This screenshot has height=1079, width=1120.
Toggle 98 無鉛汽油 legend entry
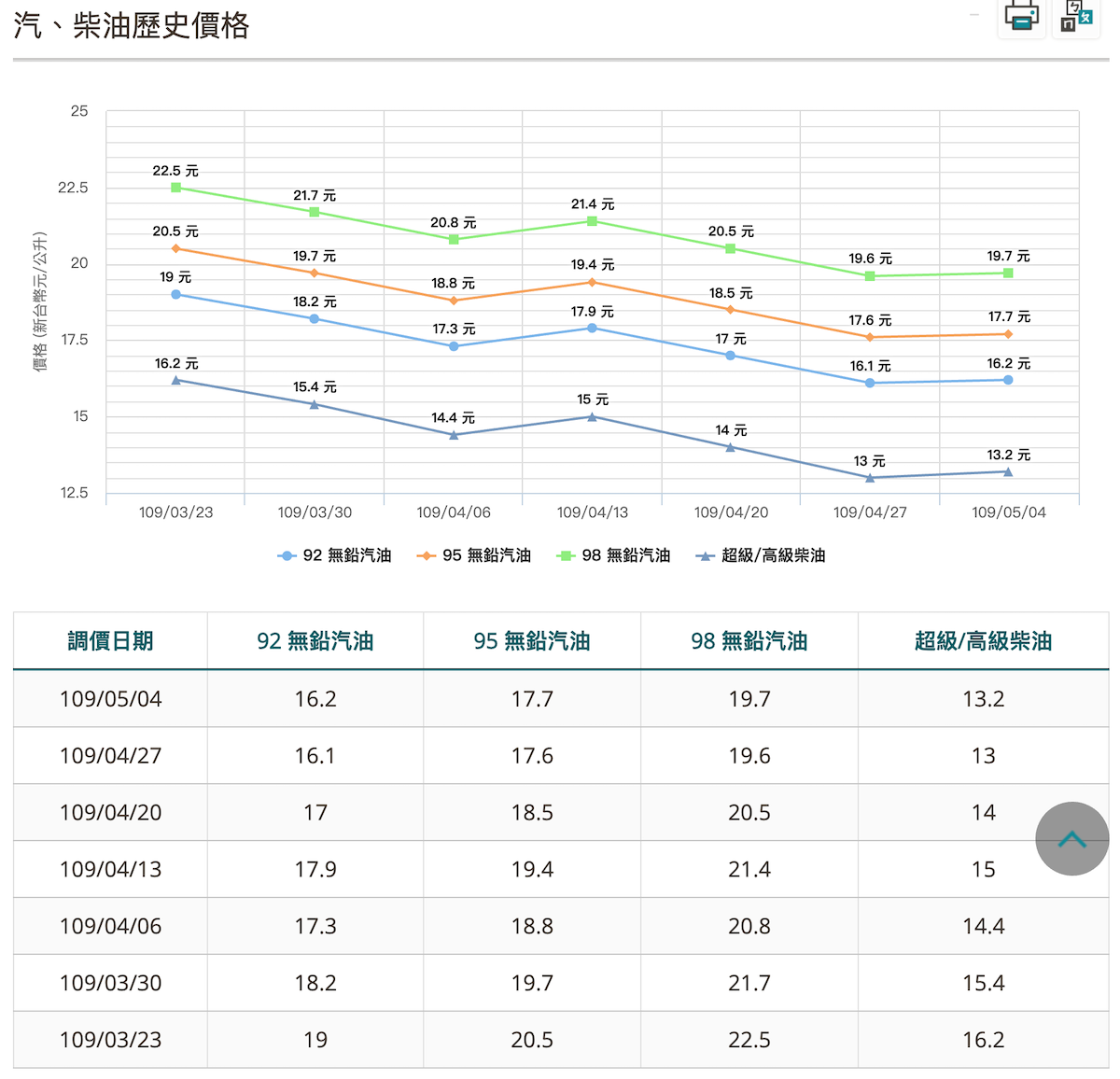614,555
